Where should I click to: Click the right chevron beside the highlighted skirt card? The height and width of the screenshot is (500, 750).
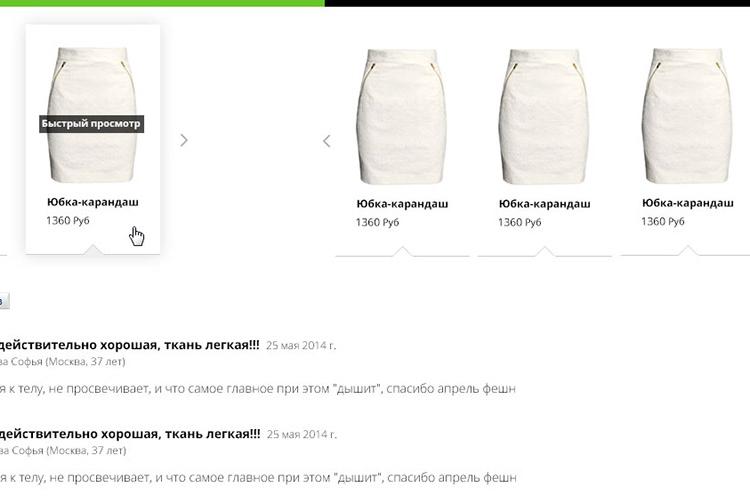pos(184,140)
